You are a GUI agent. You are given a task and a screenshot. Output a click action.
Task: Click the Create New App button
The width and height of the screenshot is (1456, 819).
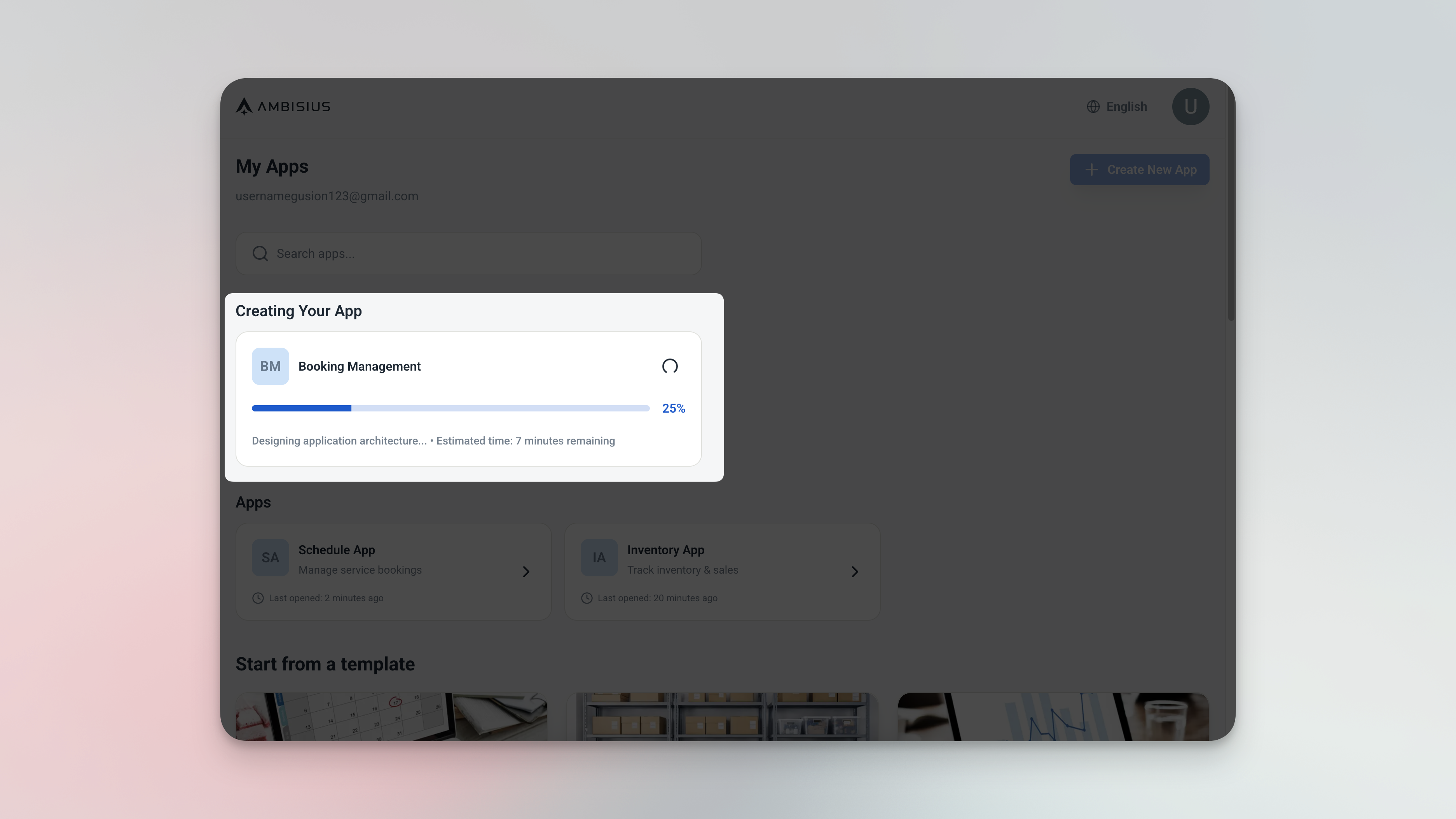tap(1140, 170)
